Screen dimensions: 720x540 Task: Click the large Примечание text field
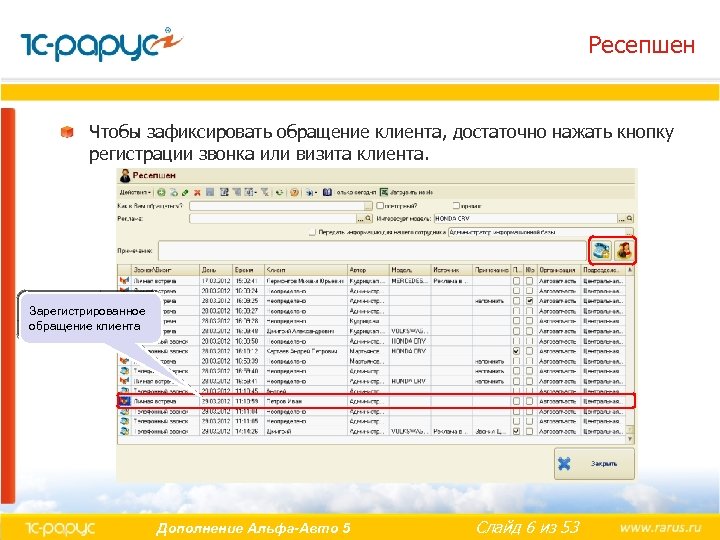click(372, 251)
